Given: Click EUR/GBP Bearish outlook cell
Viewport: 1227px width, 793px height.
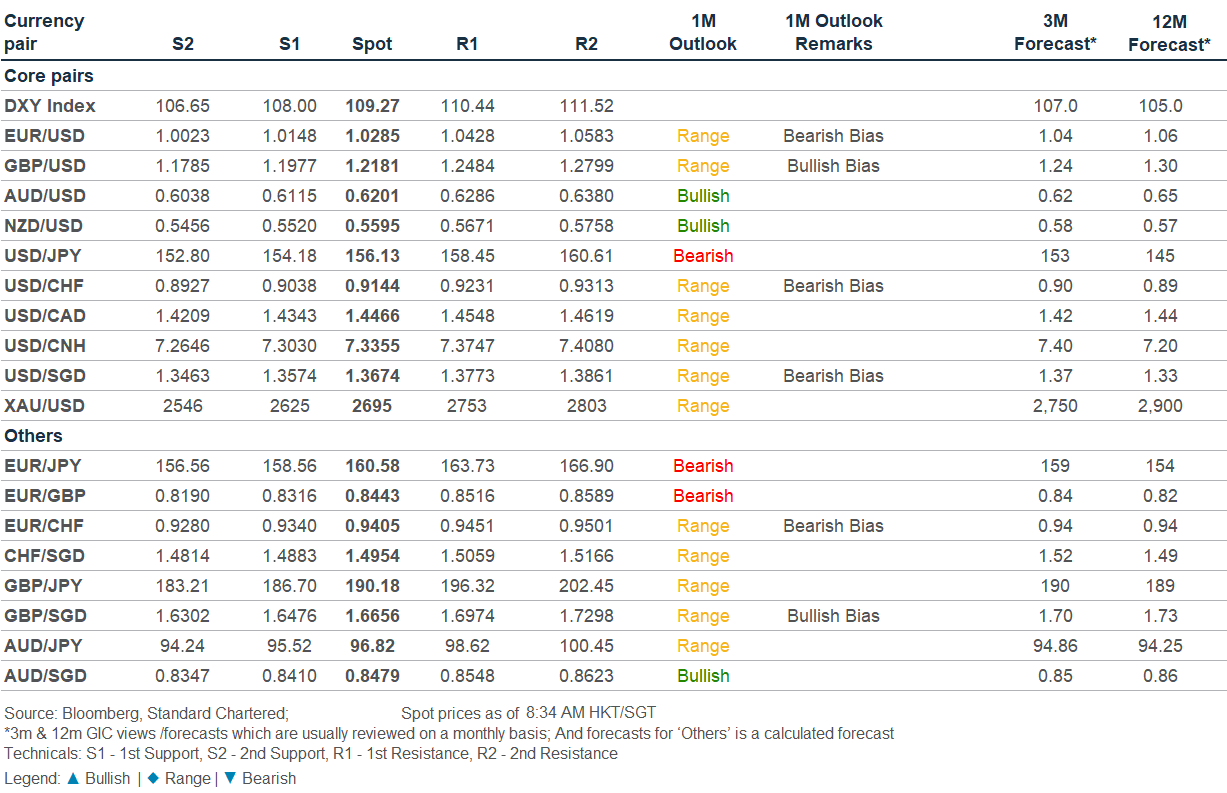Looking at the screenshot, I should tap(703, 496).
